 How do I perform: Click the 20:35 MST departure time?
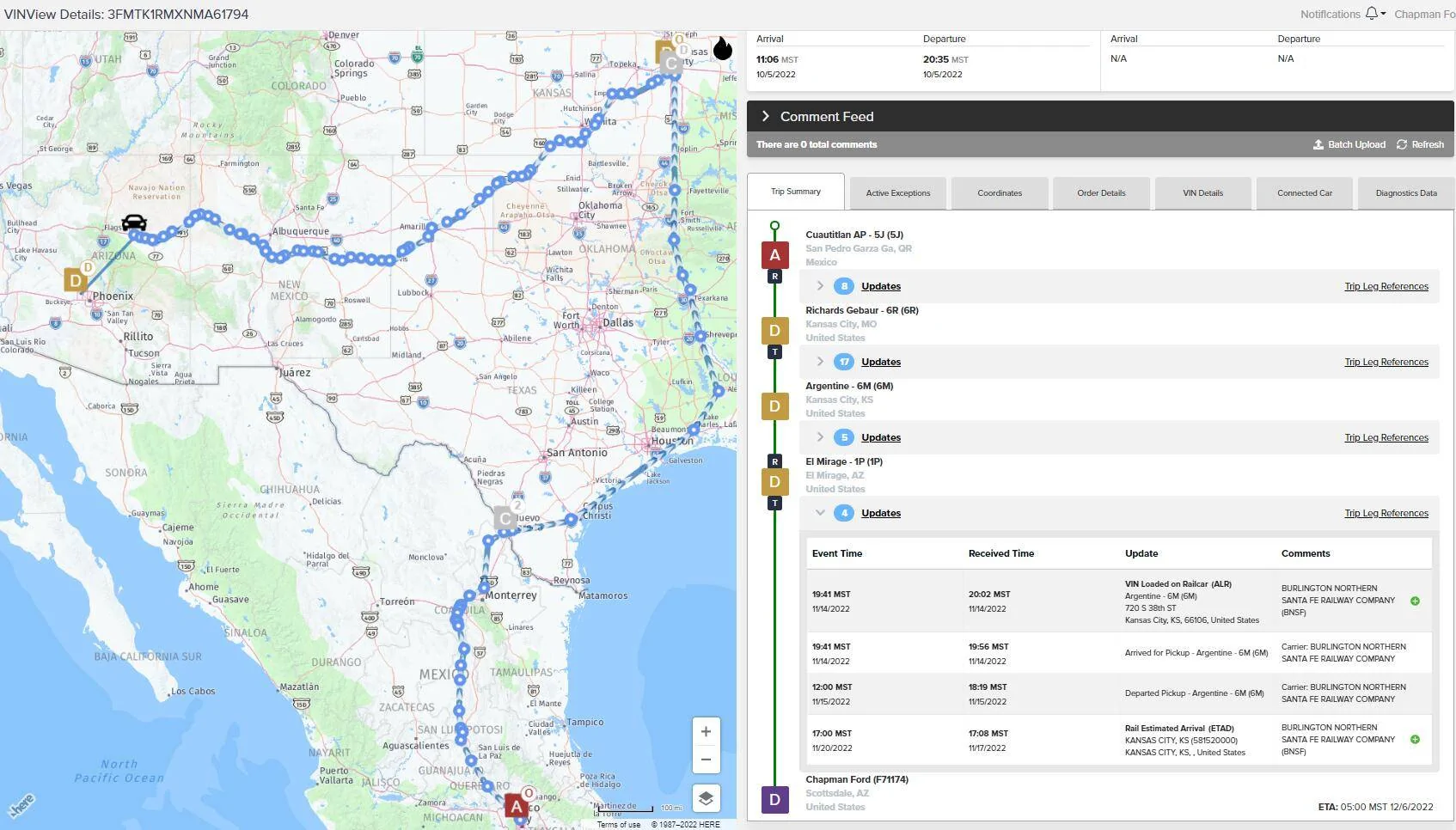[945, 59]
